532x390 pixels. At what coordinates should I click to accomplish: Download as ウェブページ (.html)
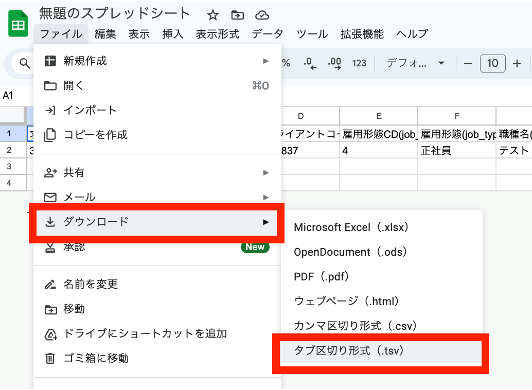pyautogui.click(x=381, y=301)
